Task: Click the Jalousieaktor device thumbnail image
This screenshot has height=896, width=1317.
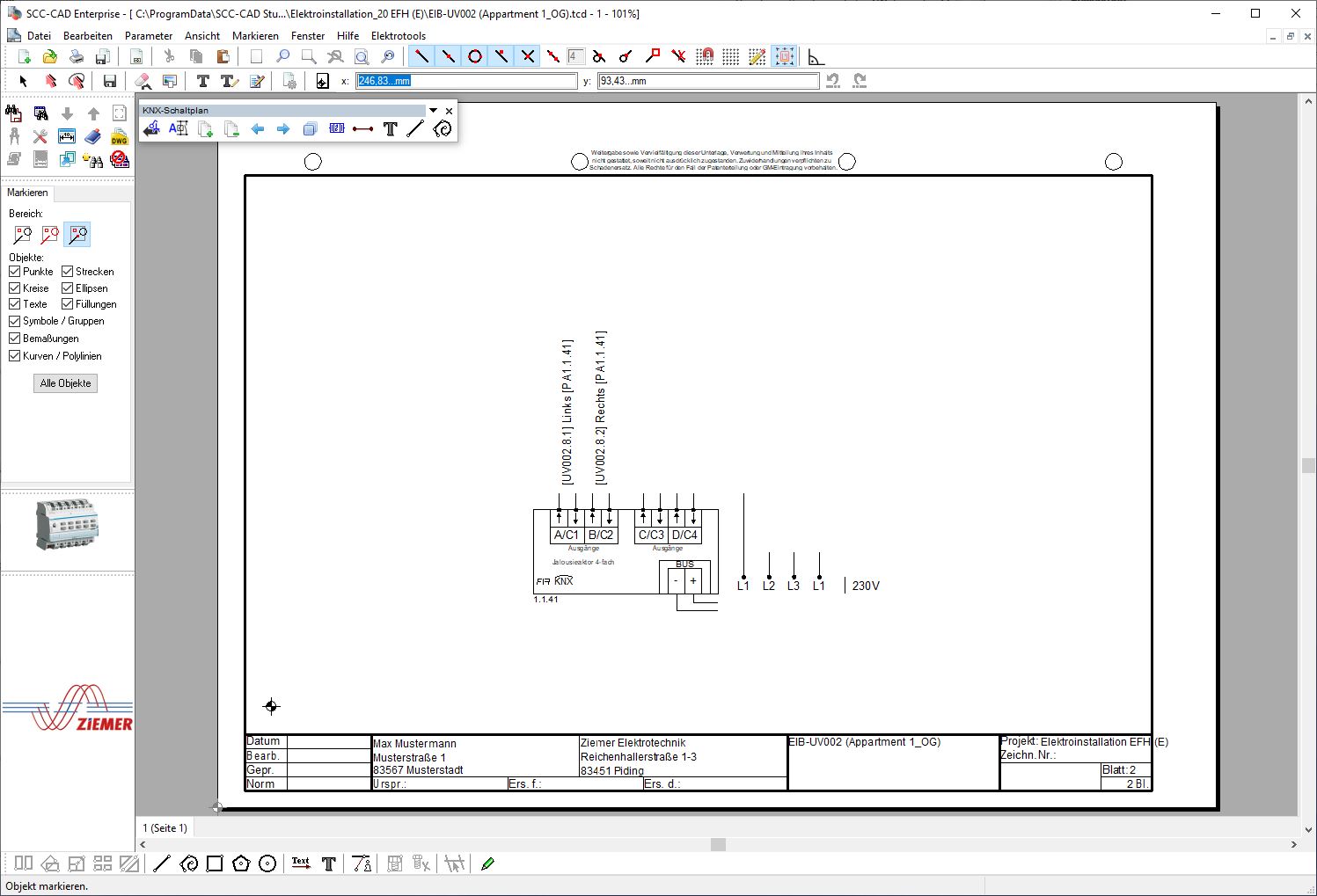Action: [67, 524]
